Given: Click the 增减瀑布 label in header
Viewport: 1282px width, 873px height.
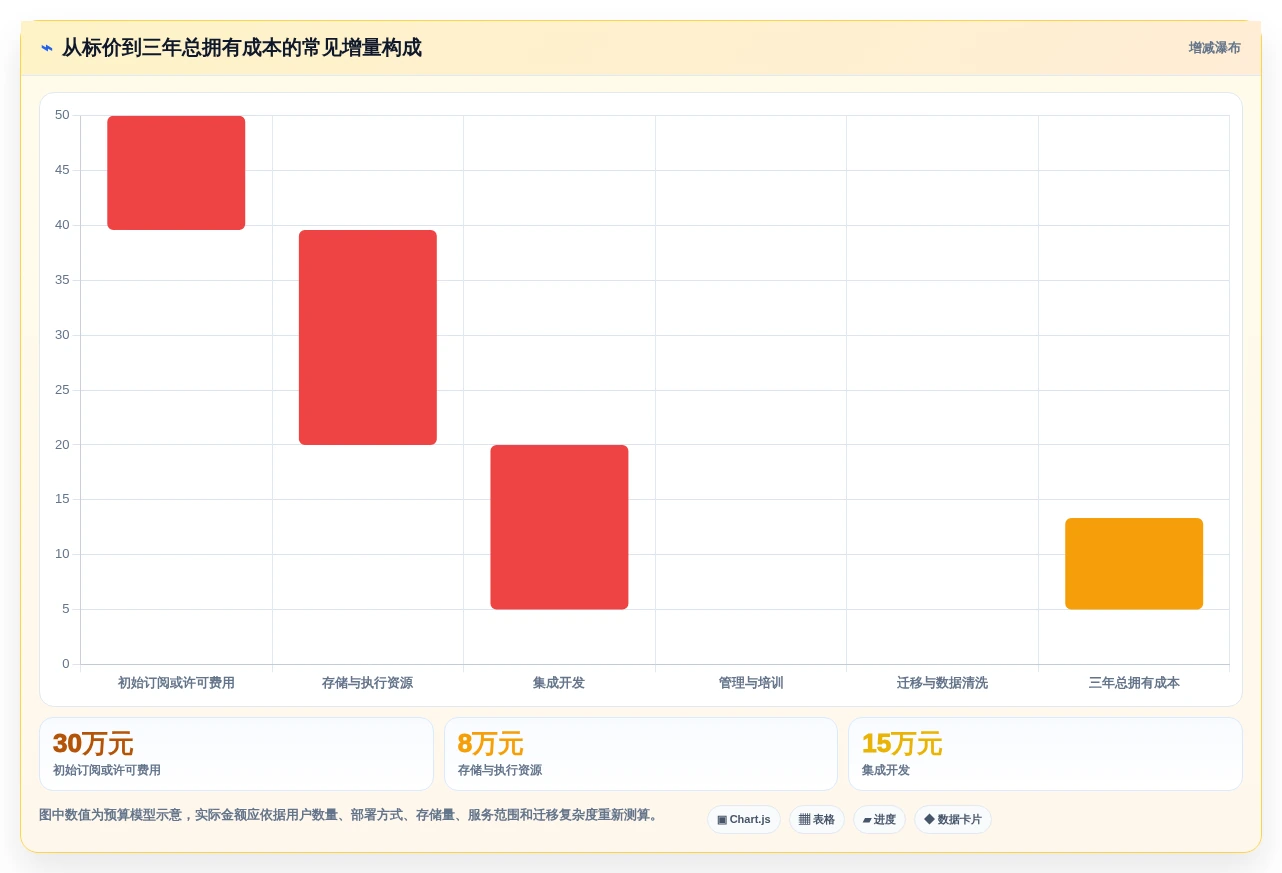Looking at the screenshot, I should pyautogui.click(x=1214, y=48).
